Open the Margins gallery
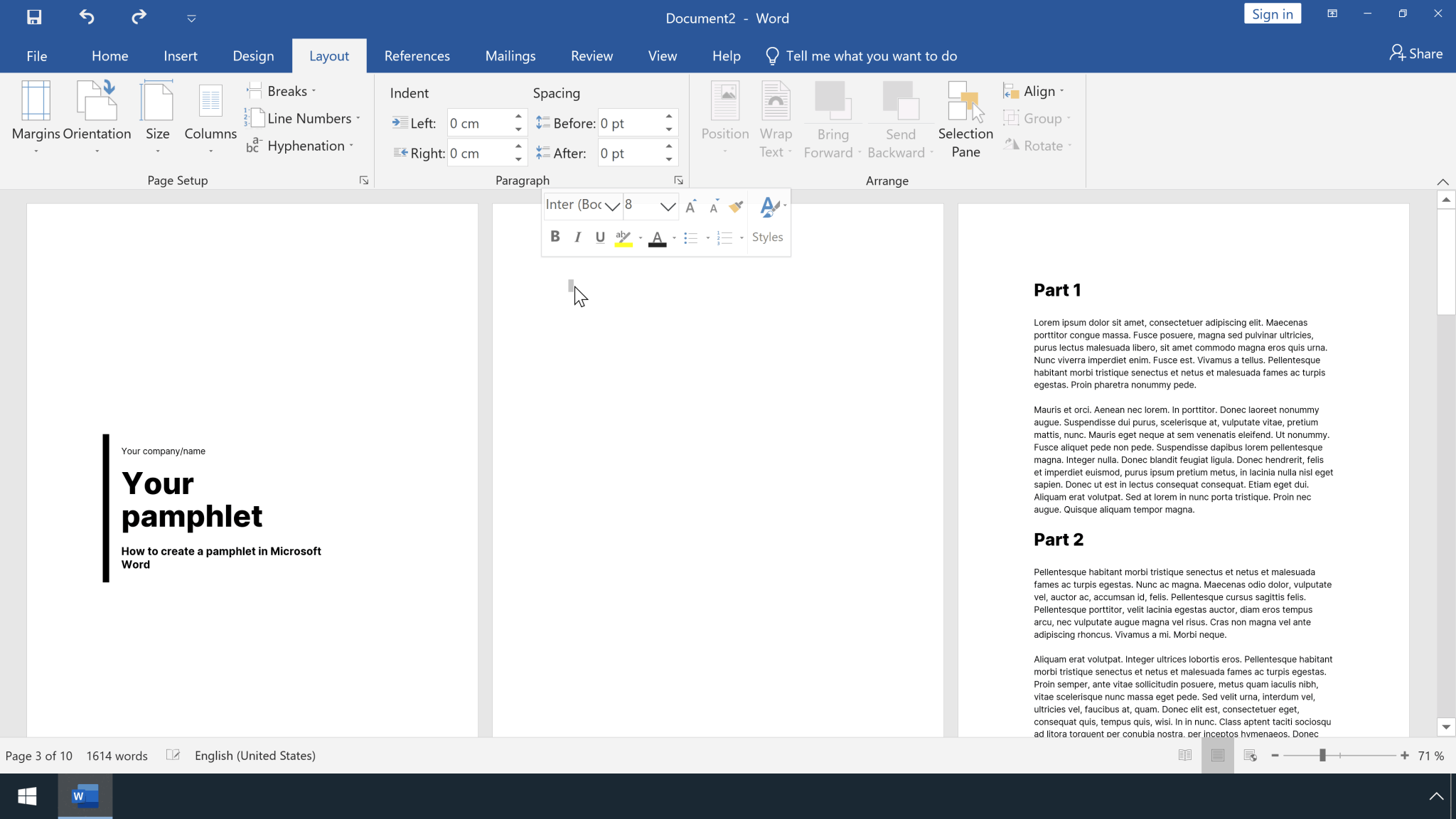The width and height of the screenshot is (1456, 819). [35, 117]
